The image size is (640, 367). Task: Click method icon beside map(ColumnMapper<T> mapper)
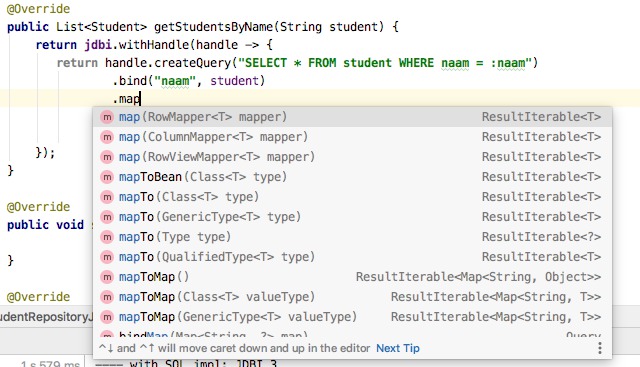tap(107, 137)
